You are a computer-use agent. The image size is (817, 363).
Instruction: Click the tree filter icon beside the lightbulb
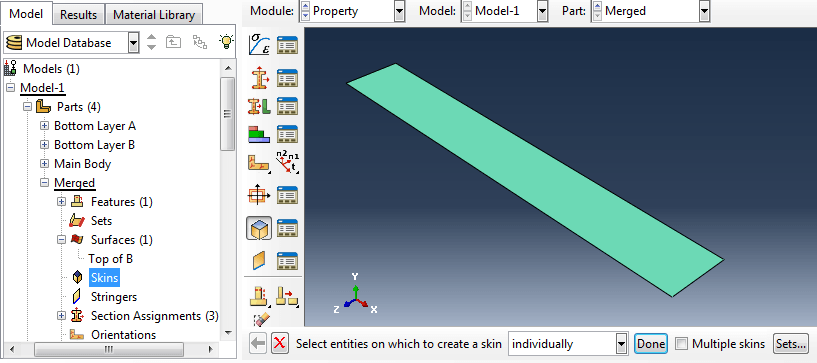[x=200, y=42]
